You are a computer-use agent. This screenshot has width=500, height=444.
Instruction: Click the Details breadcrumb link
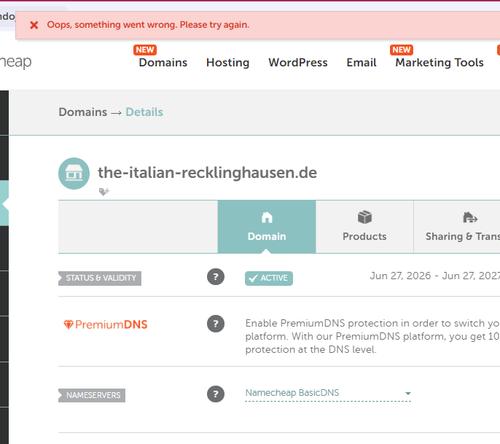(144, 112)
